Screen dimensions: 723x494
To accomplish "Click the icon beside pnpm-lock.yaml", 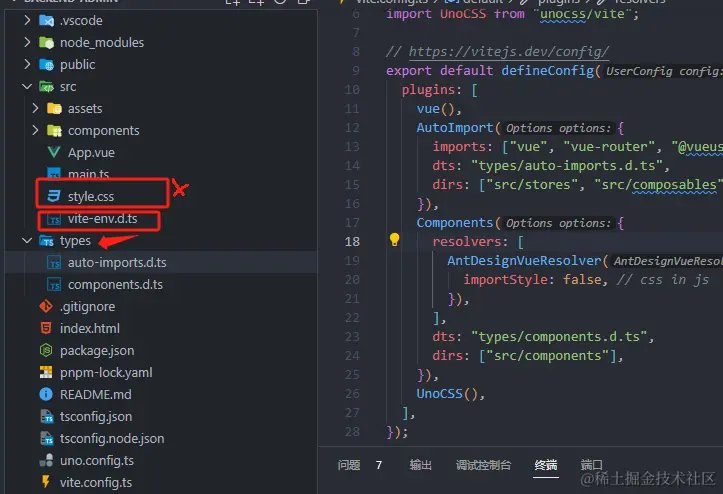I will point(46,372).
